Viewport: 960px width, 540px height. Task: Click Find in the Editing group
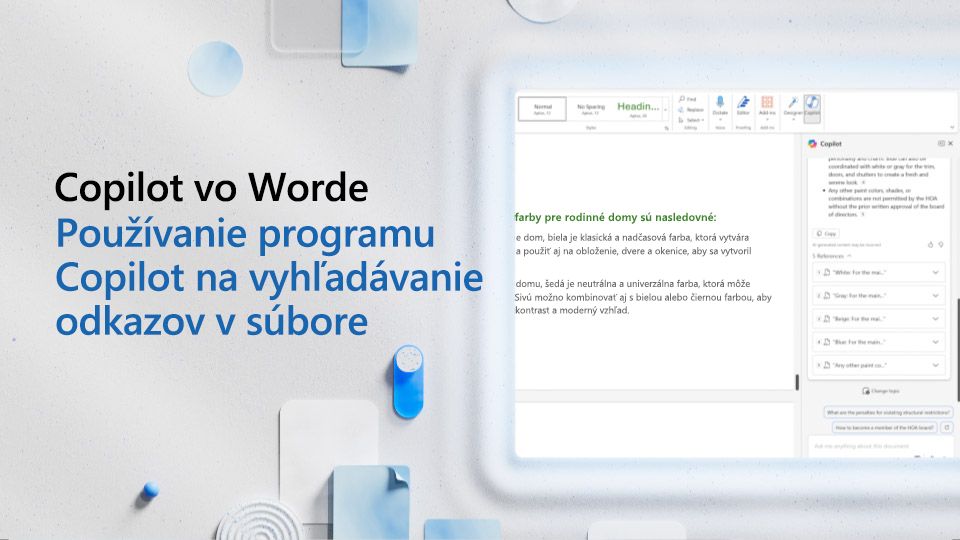click(x=688, y=99)
